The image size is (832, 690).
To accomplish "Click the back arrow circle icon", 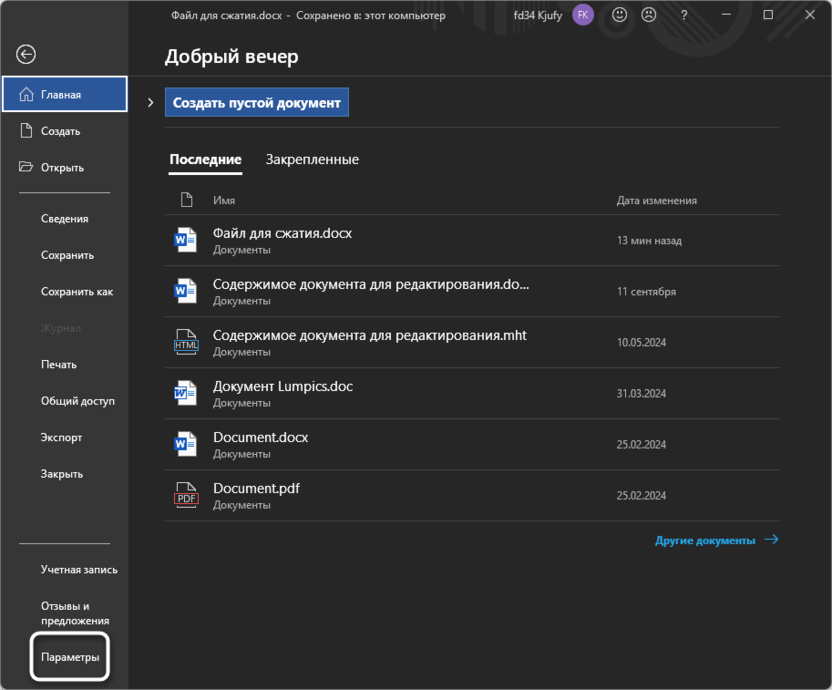I will point(26,55).
